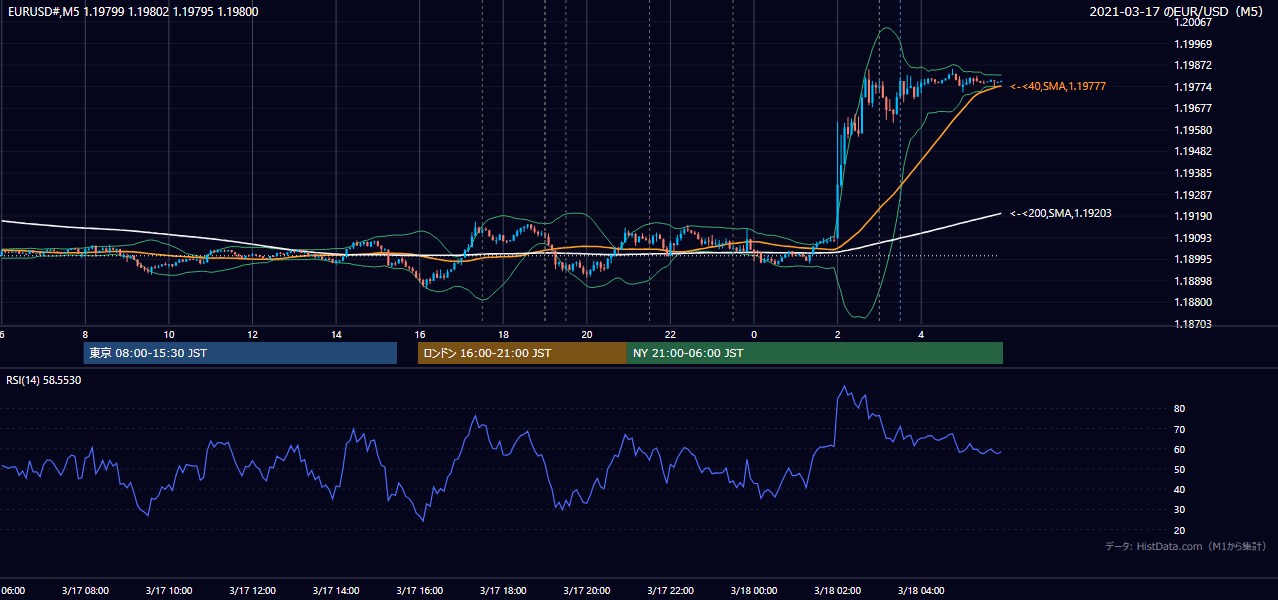Click the 3/17 16:00 date label
This screenshot has height=600, width=1278.
coord(420,591)
